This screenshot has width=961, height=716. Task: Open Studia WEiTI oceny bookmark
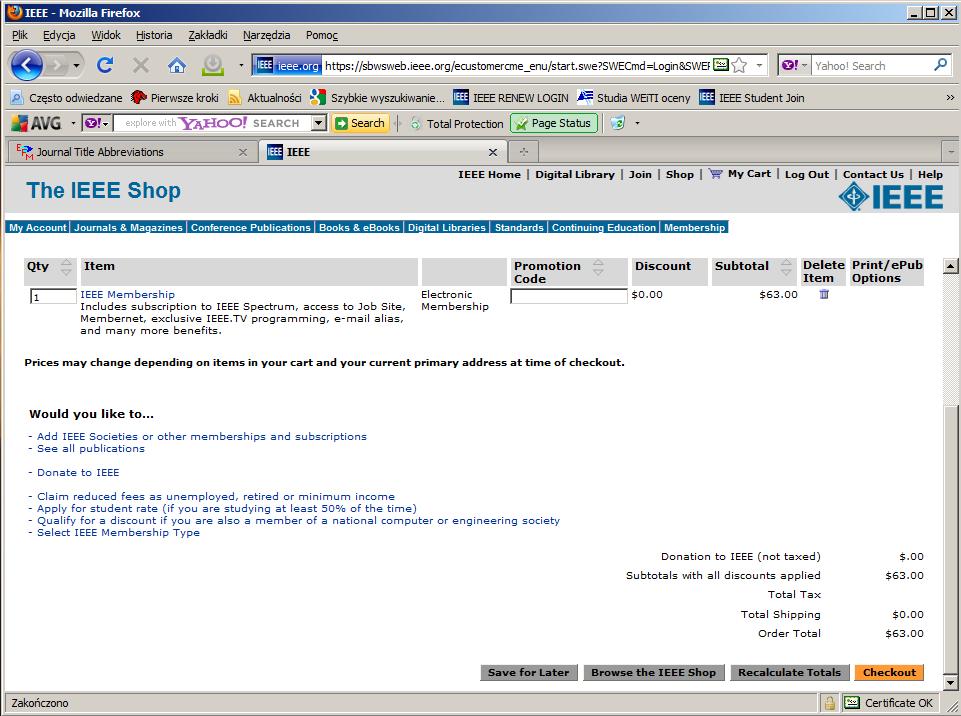[634, 98]
